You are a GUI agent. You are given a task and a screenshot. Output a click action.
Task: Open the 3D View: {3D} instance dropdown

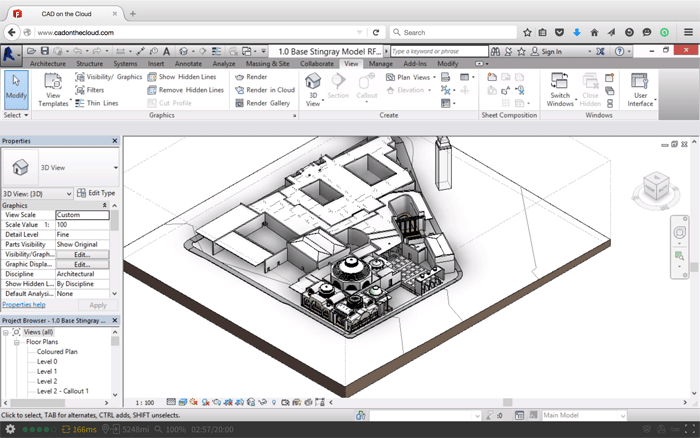coord(37,194)
